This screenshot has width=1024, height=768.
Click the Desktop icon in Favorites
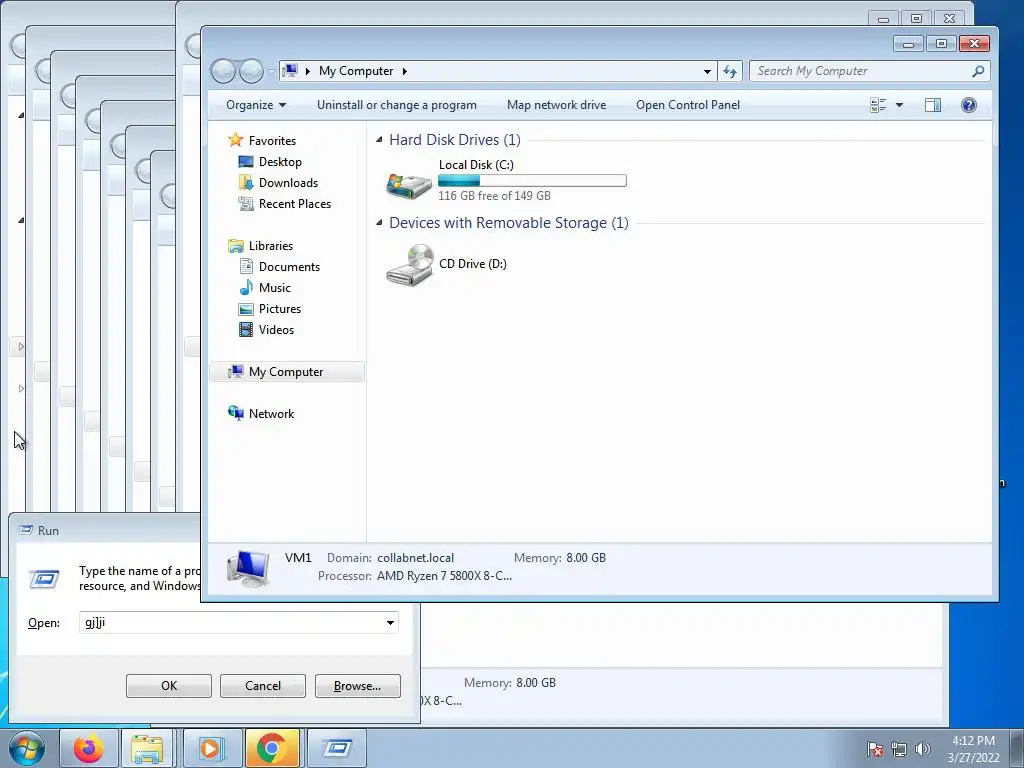point(246,161)
